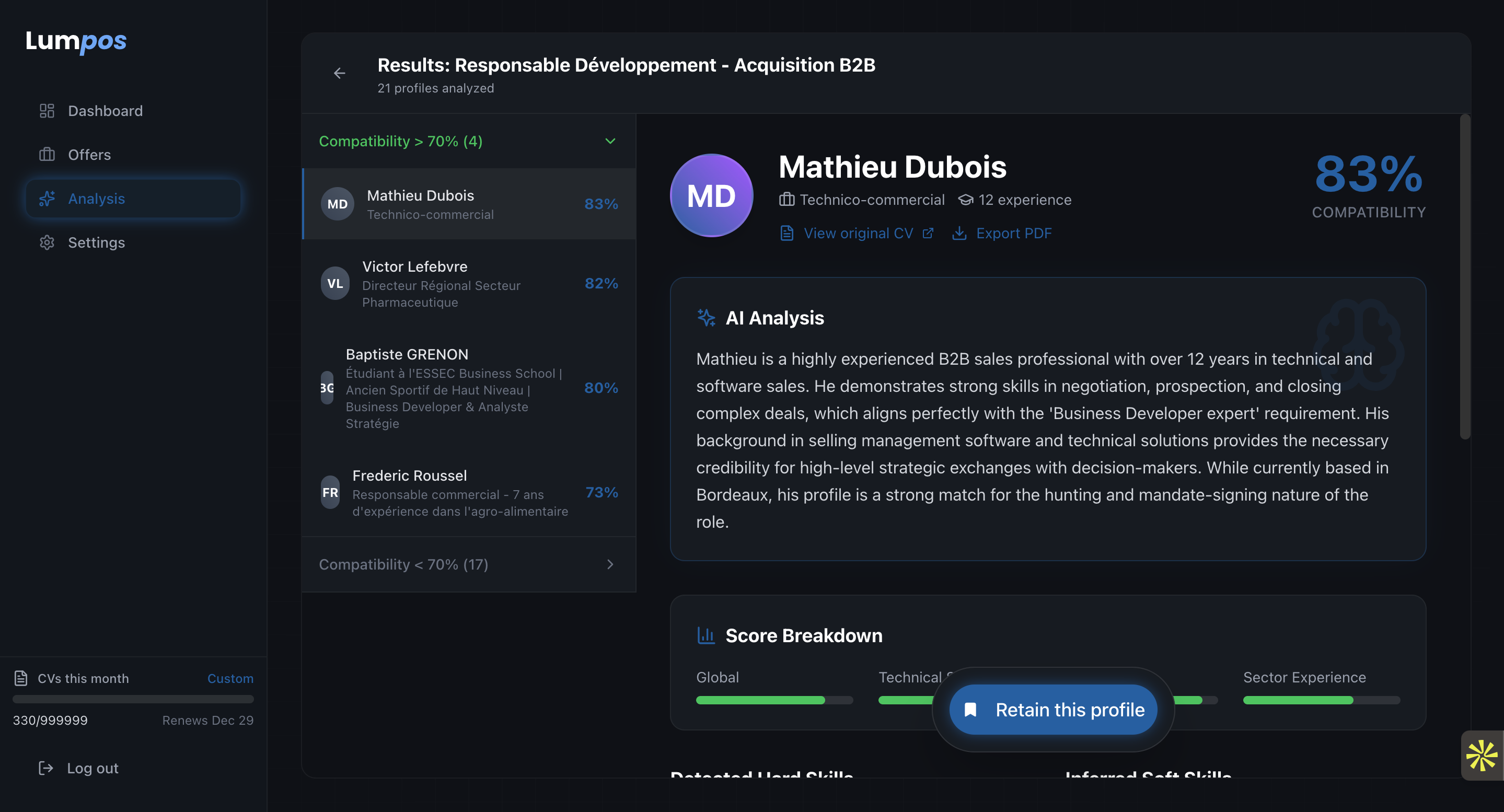Viewport: 1504px width, 812px height.
Task: Click the Dashboard grid icon
Action: [47, 111]
